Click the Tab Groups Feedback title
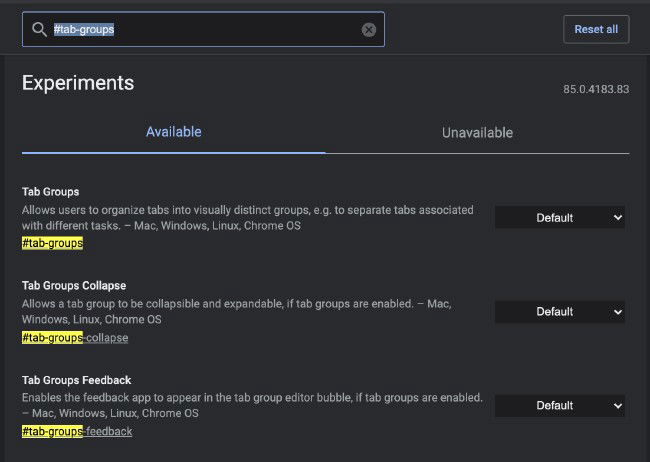650x462 pixels. point(76,380)
